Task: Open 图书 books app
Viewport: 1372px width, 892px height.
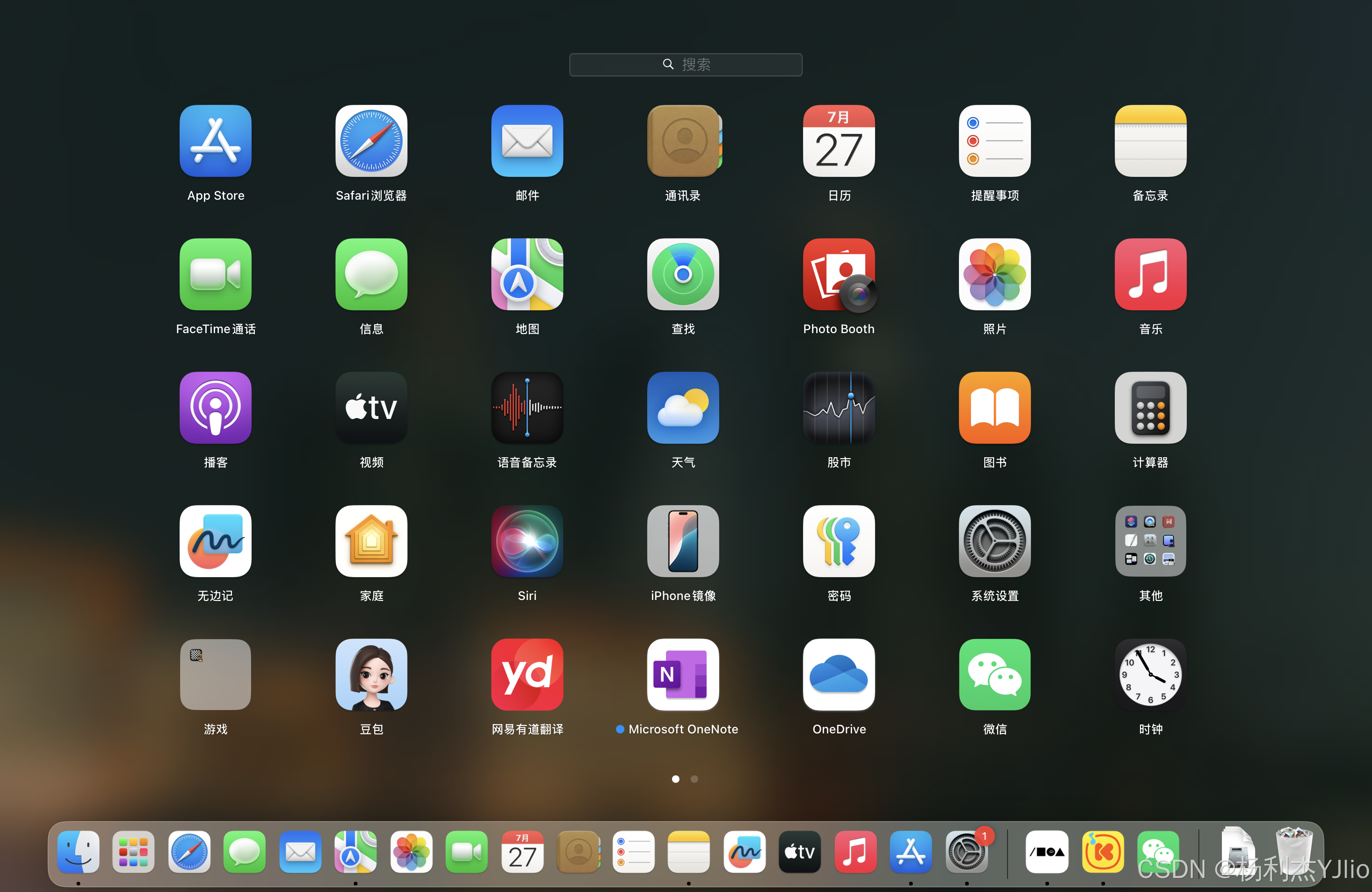Action: 994,408
